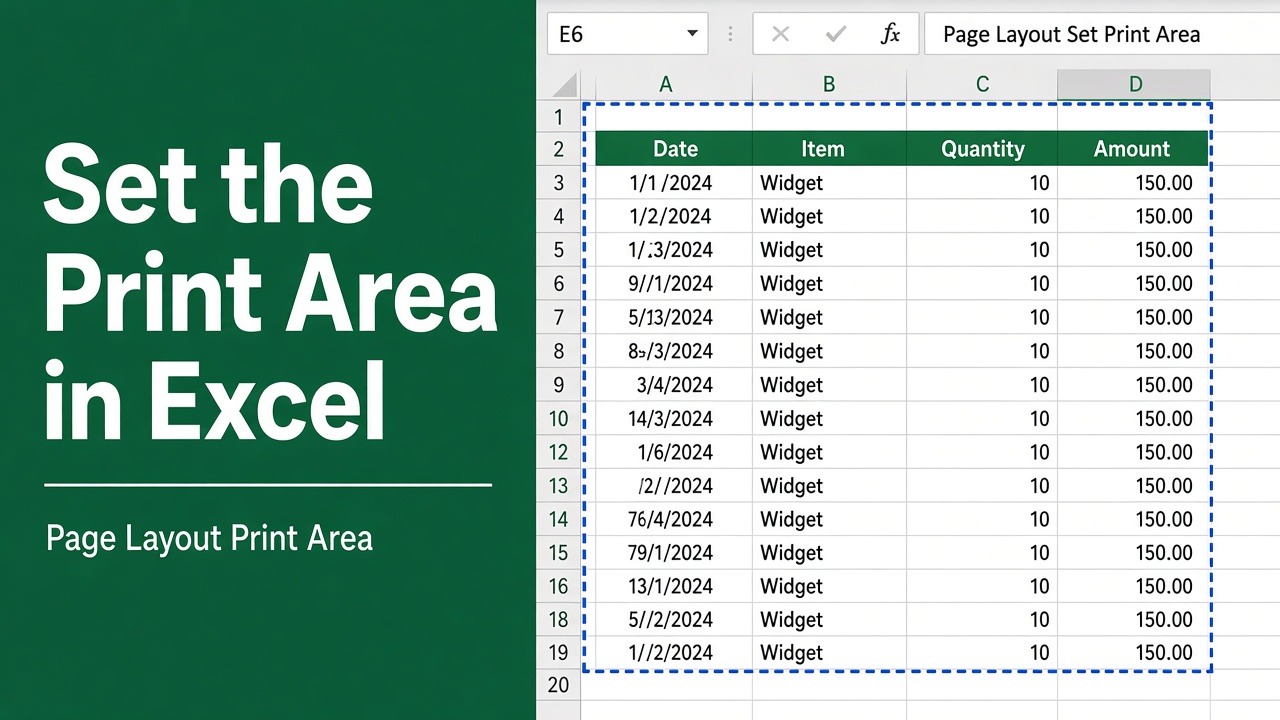This screenshot has height=720, width=1280.
Task: Select column B header
Action: [x=829, y=85]
